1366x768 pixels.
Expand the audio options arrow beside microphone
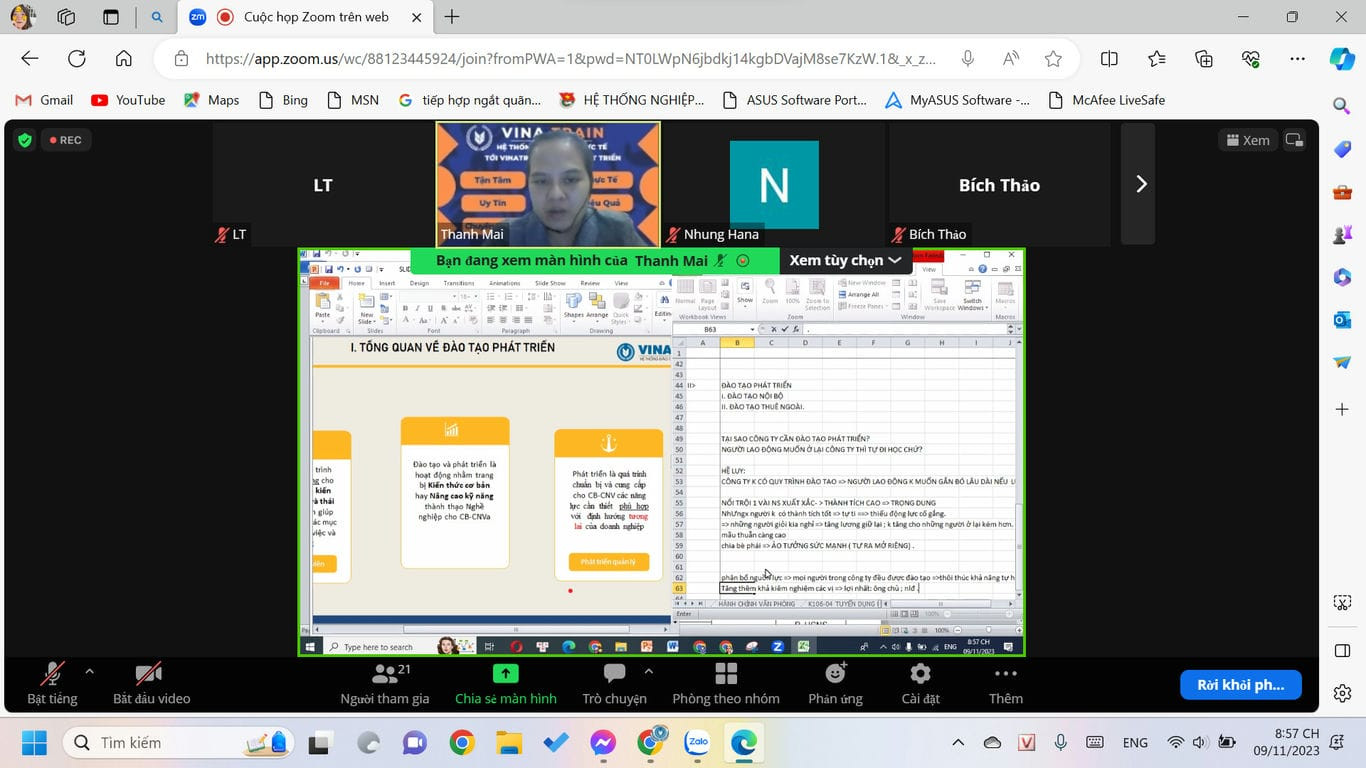click(89, 671)
